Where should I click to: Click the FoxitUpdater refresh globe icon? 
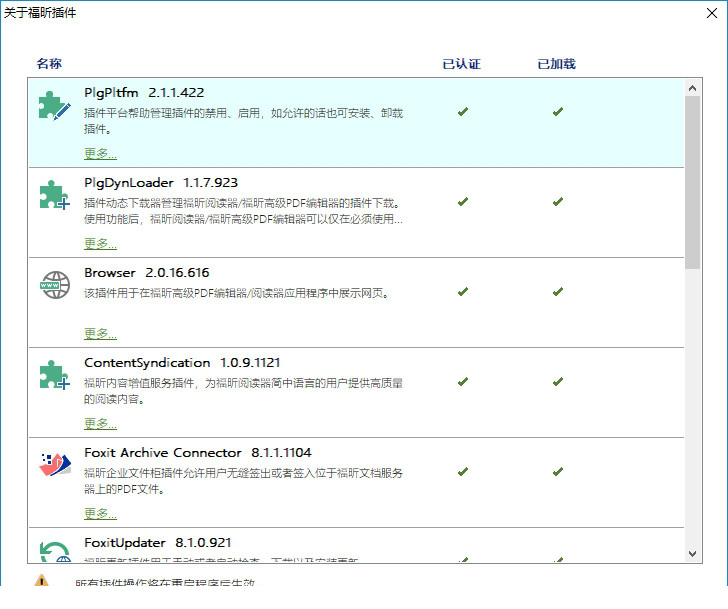point(55,551)
